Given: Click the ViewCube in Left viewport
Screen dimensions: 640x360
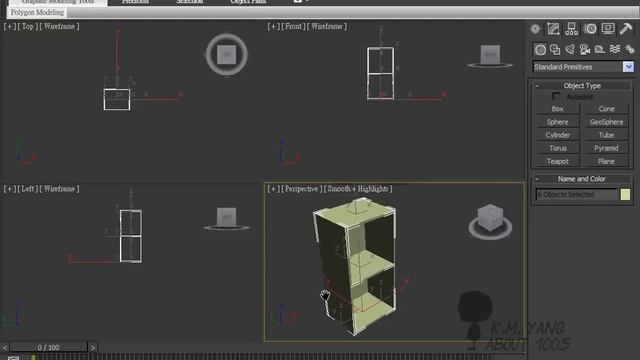Looking at the screenshot, I should (227, 218).
